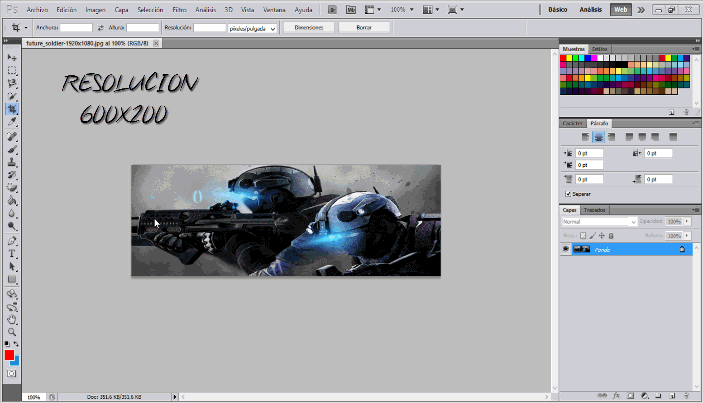The height and width of the screenshot is (403, 703).
Task: Select the 3D Rotate tool
Action: 12,294
